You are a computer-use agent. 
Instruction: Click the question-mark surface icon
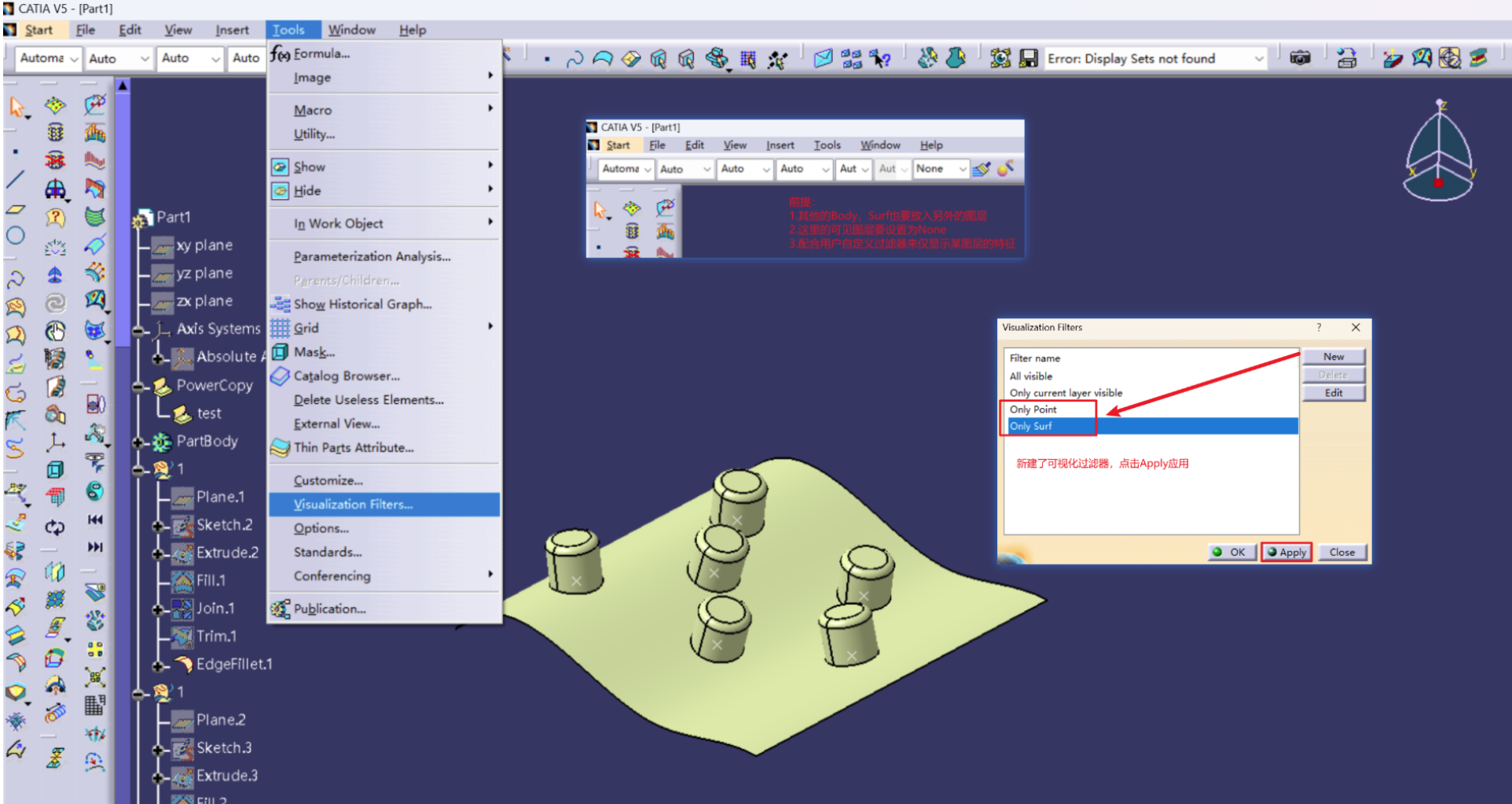coord(55,217)
